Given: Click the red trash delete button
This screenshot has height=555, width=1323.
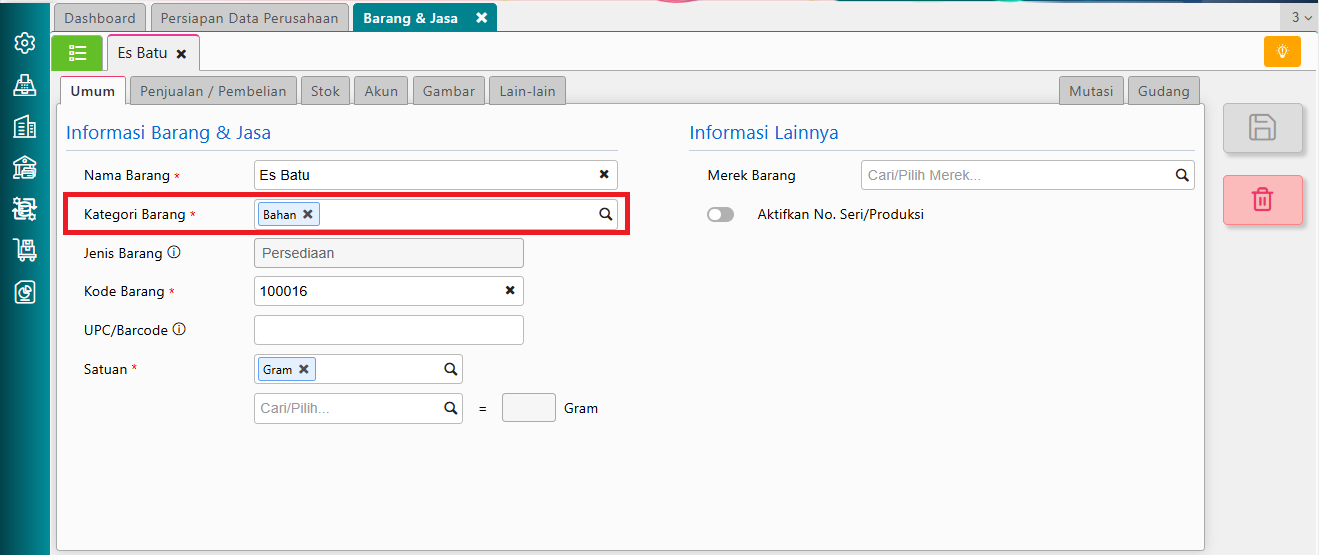Looking at the screenshot, I should [1262, 200].
